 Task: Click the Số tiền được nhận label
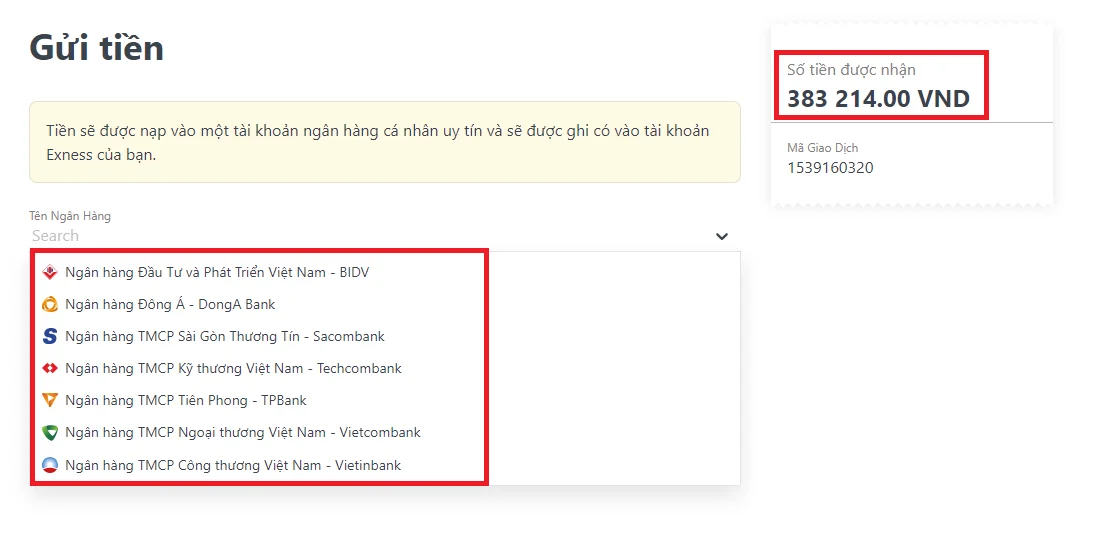851,70
